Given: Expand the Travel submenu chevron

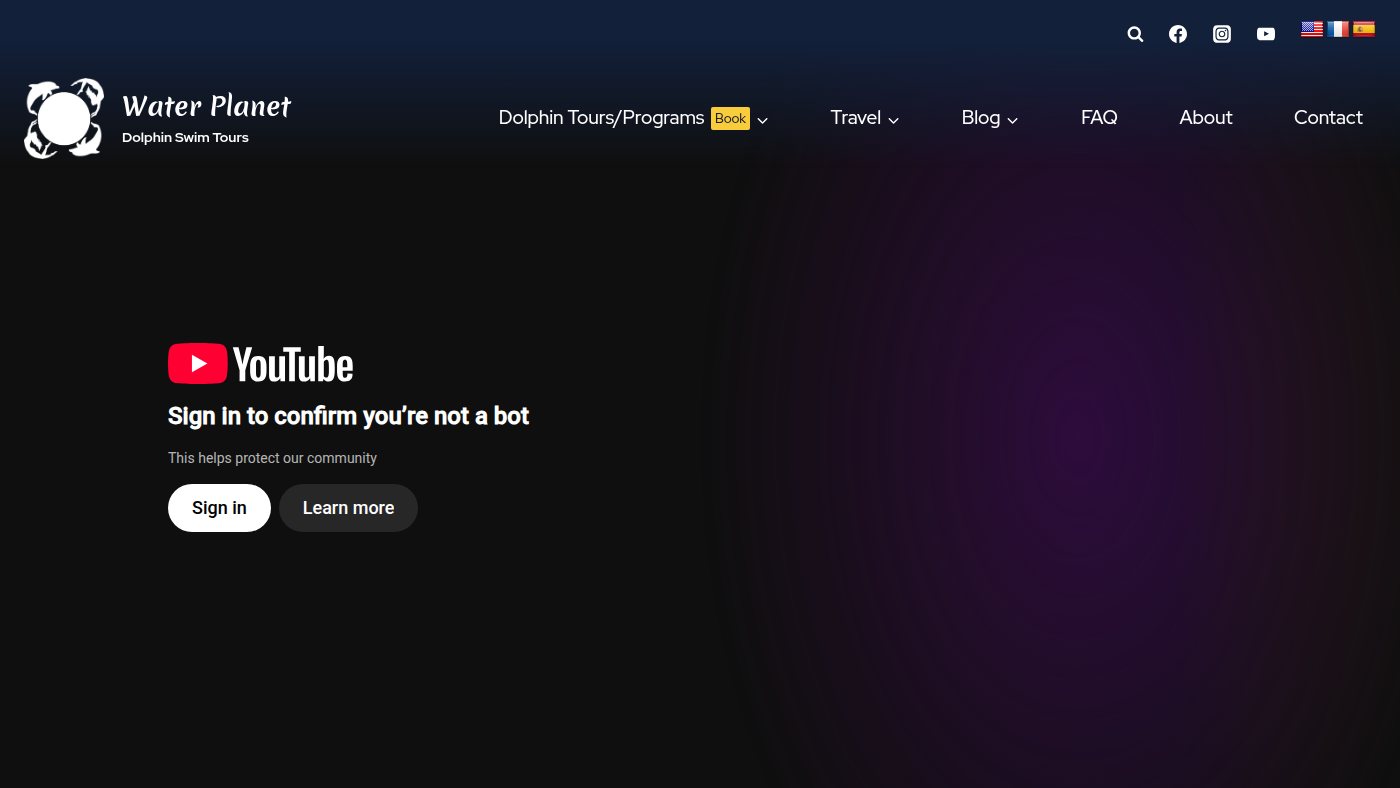Looking at the screenshot, I should click(893, 119).
